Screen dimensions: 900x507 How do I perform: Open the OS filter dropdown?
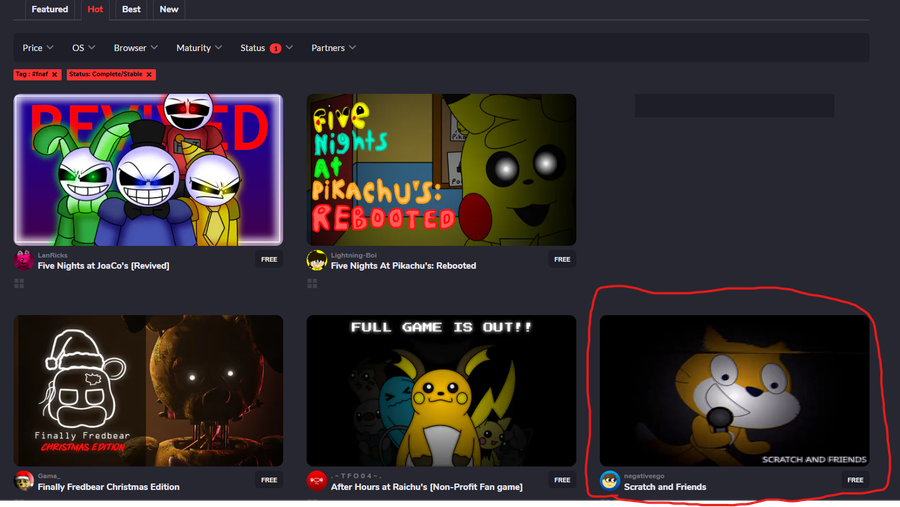83,48
